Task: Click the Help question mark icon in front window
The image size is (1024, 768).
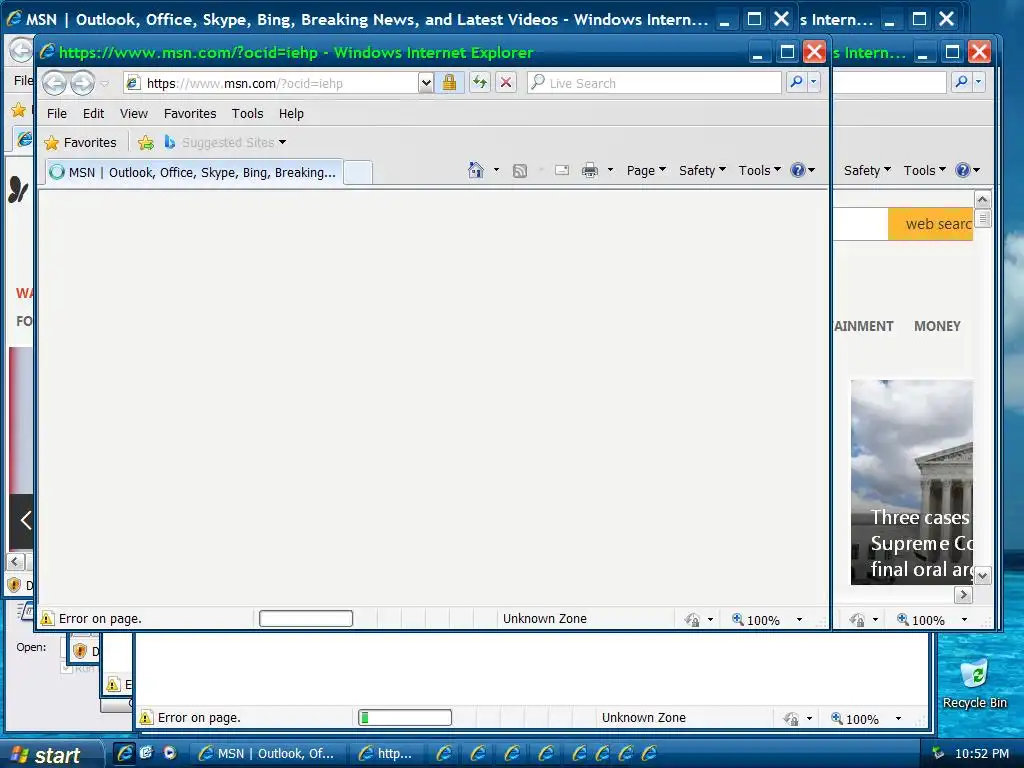Action: [x=797, y=170]
